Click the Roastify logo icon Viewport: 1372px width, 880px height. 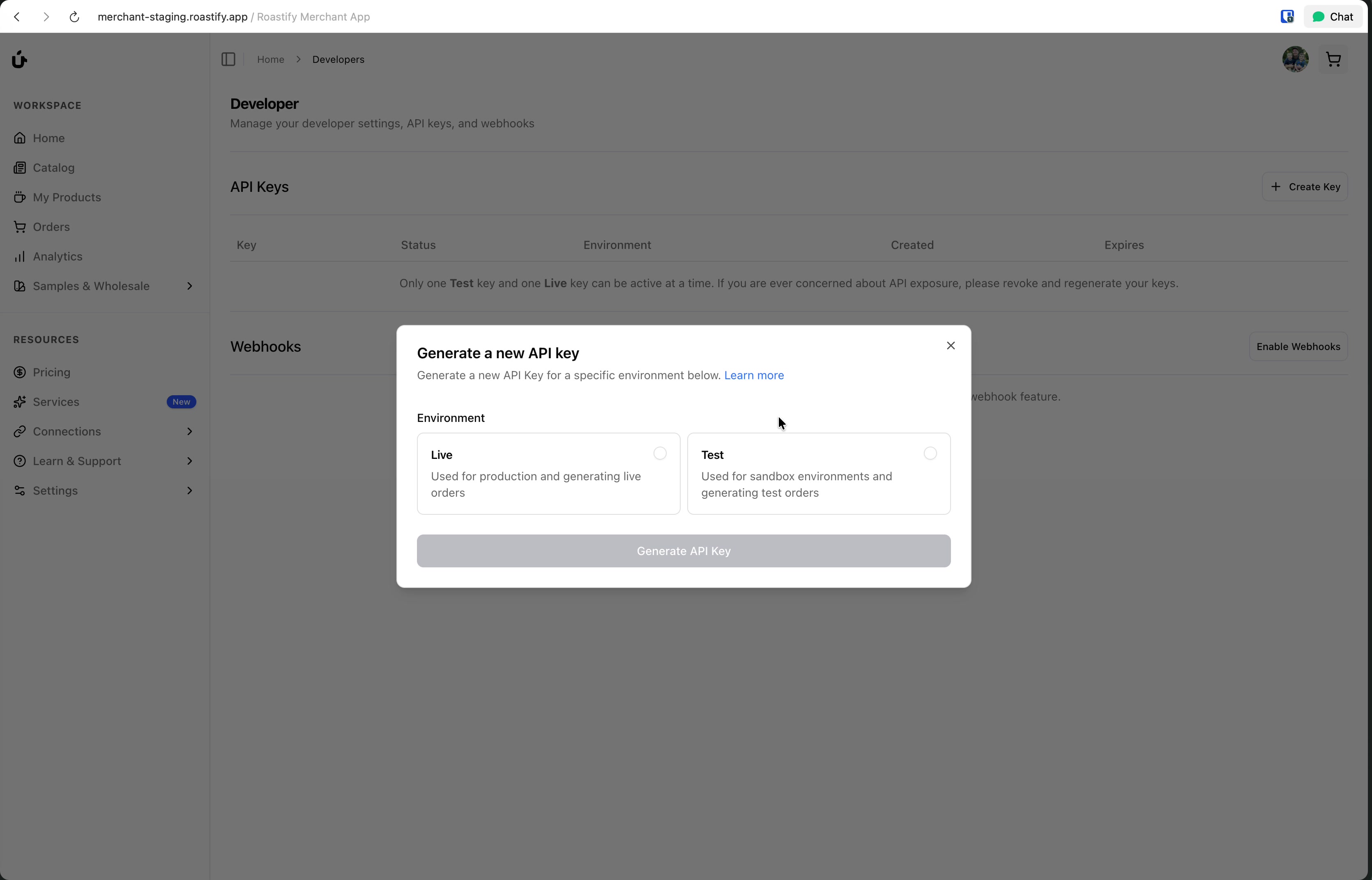coord(19,60)
